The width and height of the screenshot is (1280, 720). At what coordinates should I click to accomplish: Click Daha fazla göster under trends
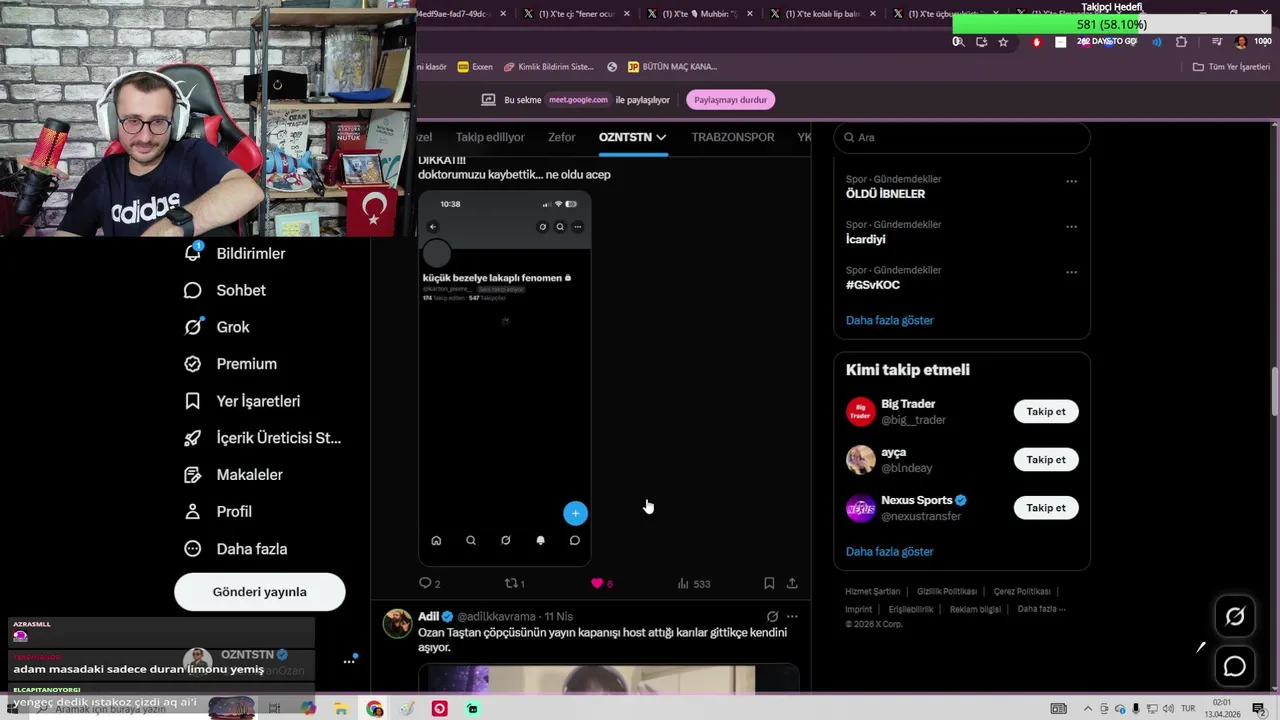pyautogui.click(x=890, y=321)
